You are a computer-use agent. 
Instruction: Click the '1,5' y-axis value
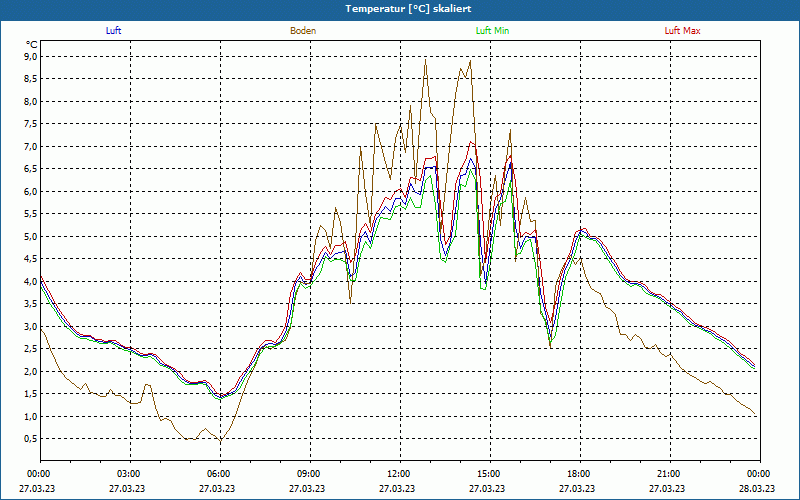click(x=31, y=394)
